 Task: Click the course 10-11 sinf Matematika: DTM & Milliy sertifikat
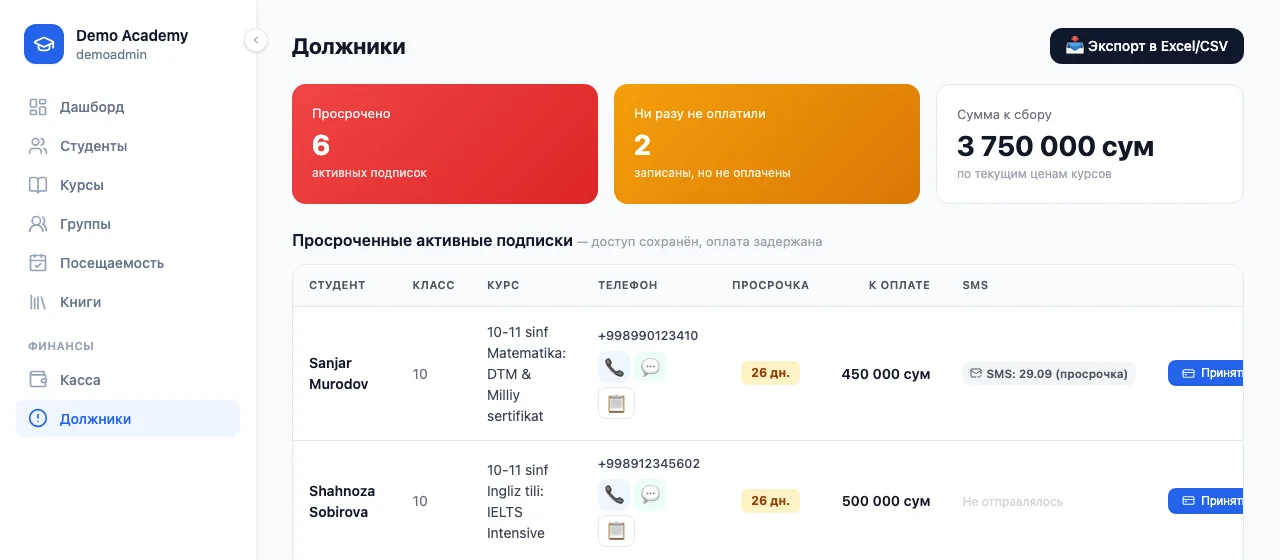click(527, 374)
